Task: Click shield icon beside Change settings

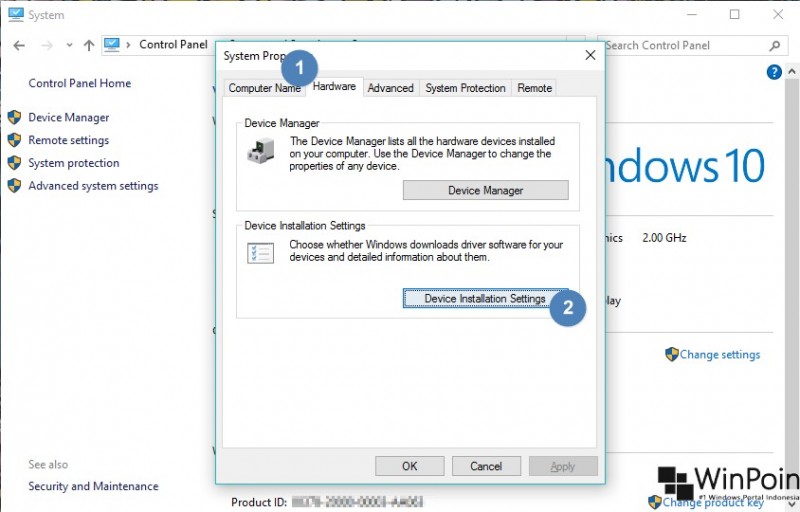Action: [x=671, y=354]
